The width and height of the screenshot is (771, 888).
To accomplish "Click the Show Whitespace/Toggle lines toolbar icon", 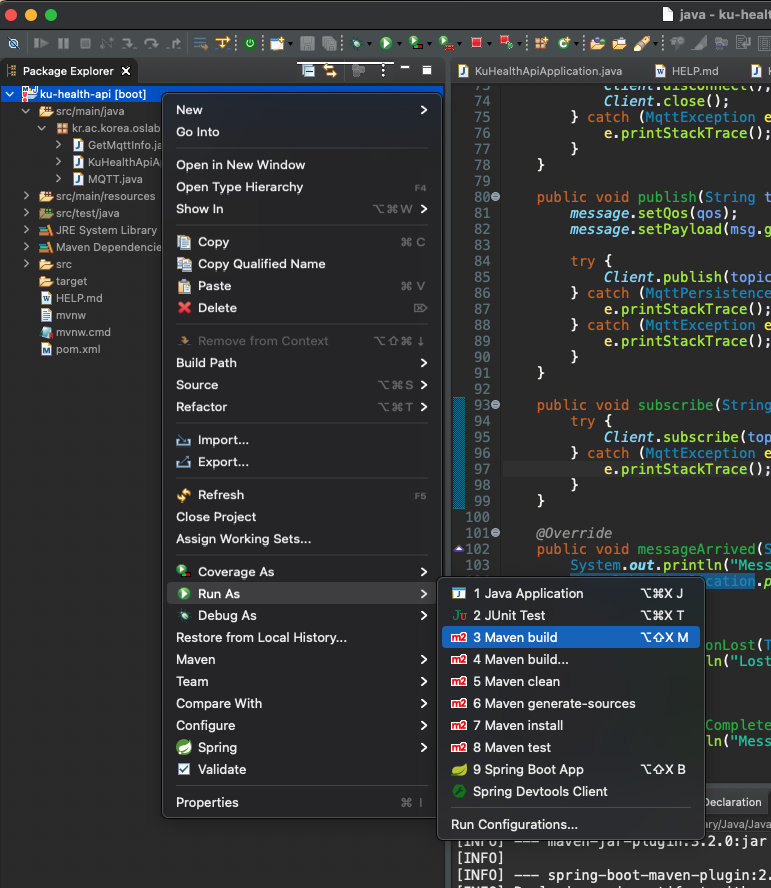I will click(x=200, y=43).
